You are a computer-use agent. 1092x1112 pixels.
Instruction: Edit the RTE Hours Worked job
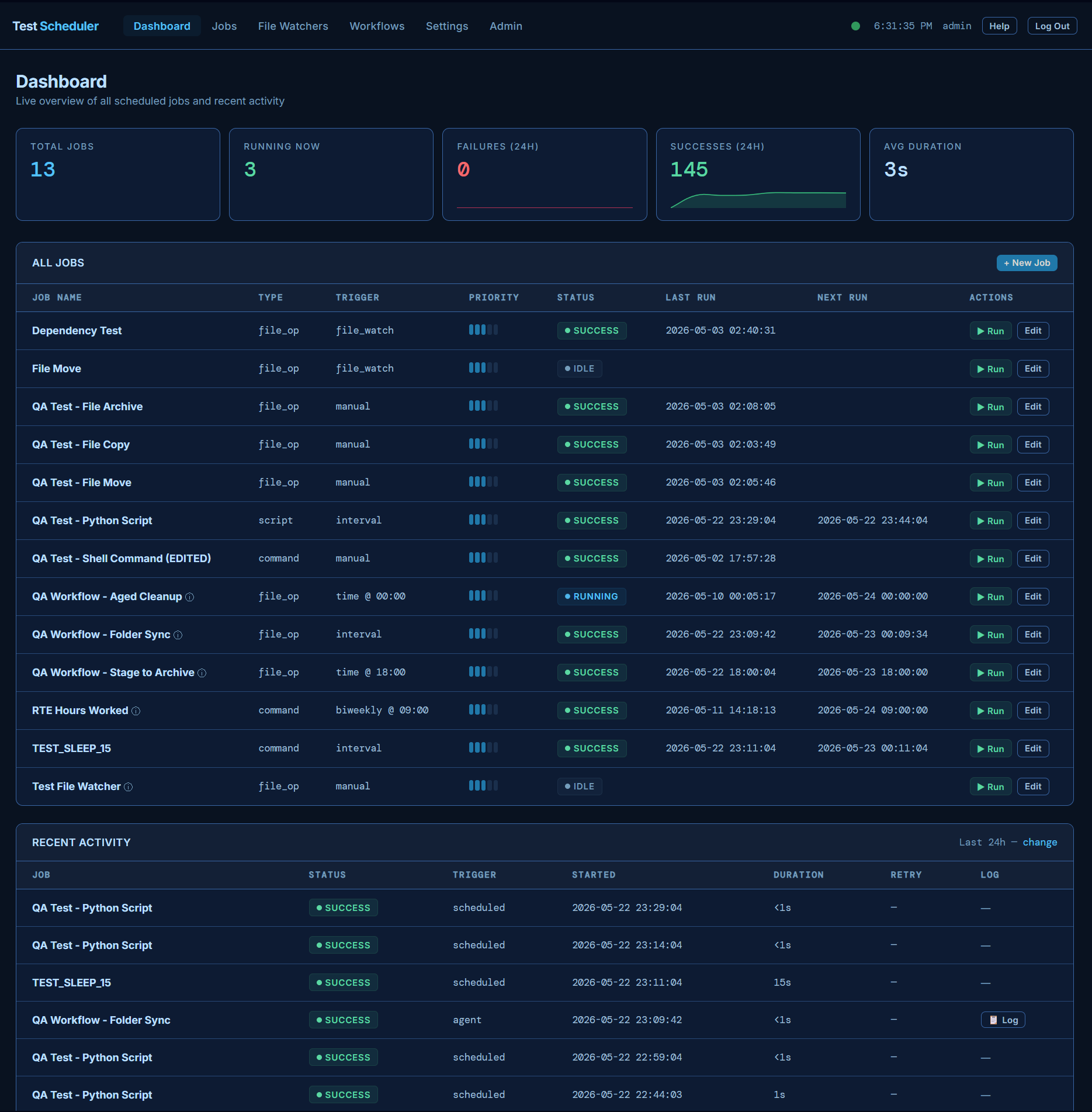[1033, 711]
